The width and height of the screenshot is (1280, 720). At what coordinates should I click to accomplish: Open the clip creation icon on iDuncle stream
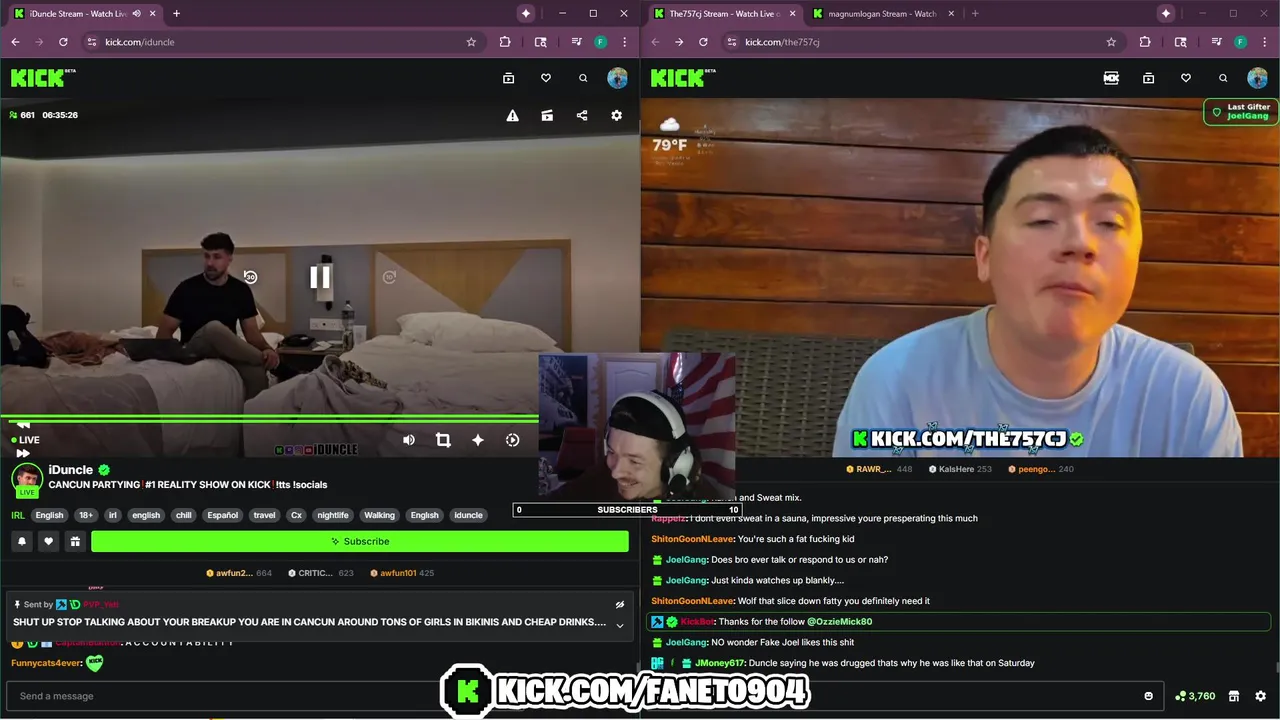[547, 115]
